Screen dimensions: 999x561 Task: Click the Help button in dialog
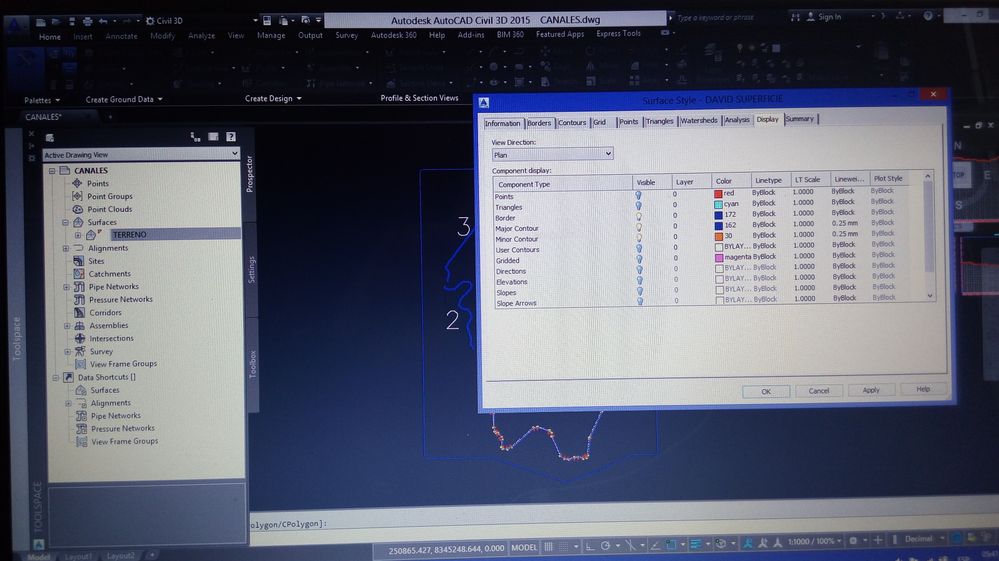[x=923, y=389]
